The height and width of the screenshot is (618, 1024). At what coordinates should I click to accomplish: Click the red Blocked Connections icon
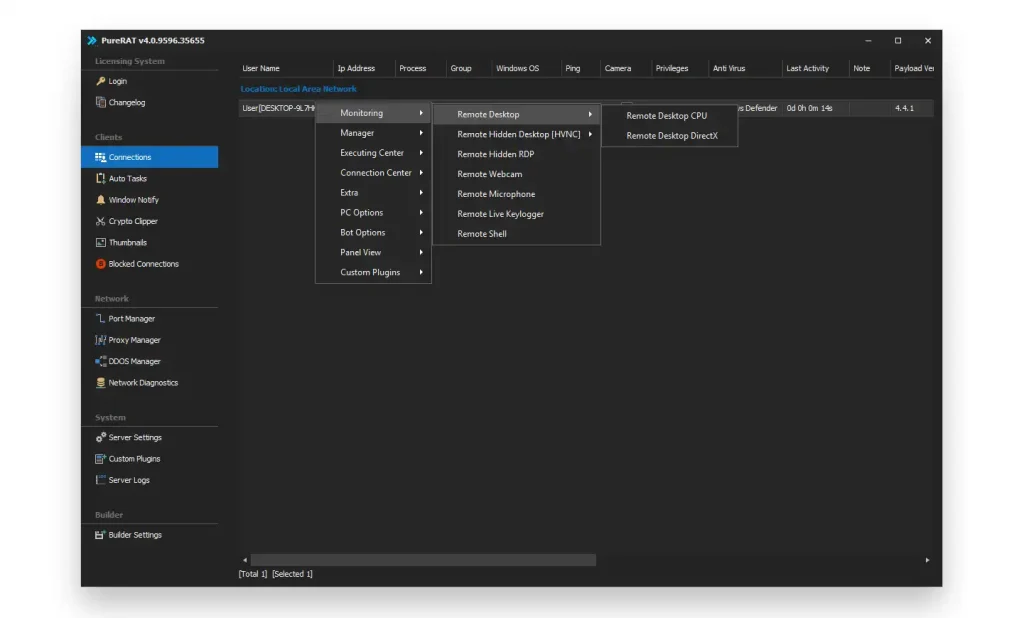(100, 264)
